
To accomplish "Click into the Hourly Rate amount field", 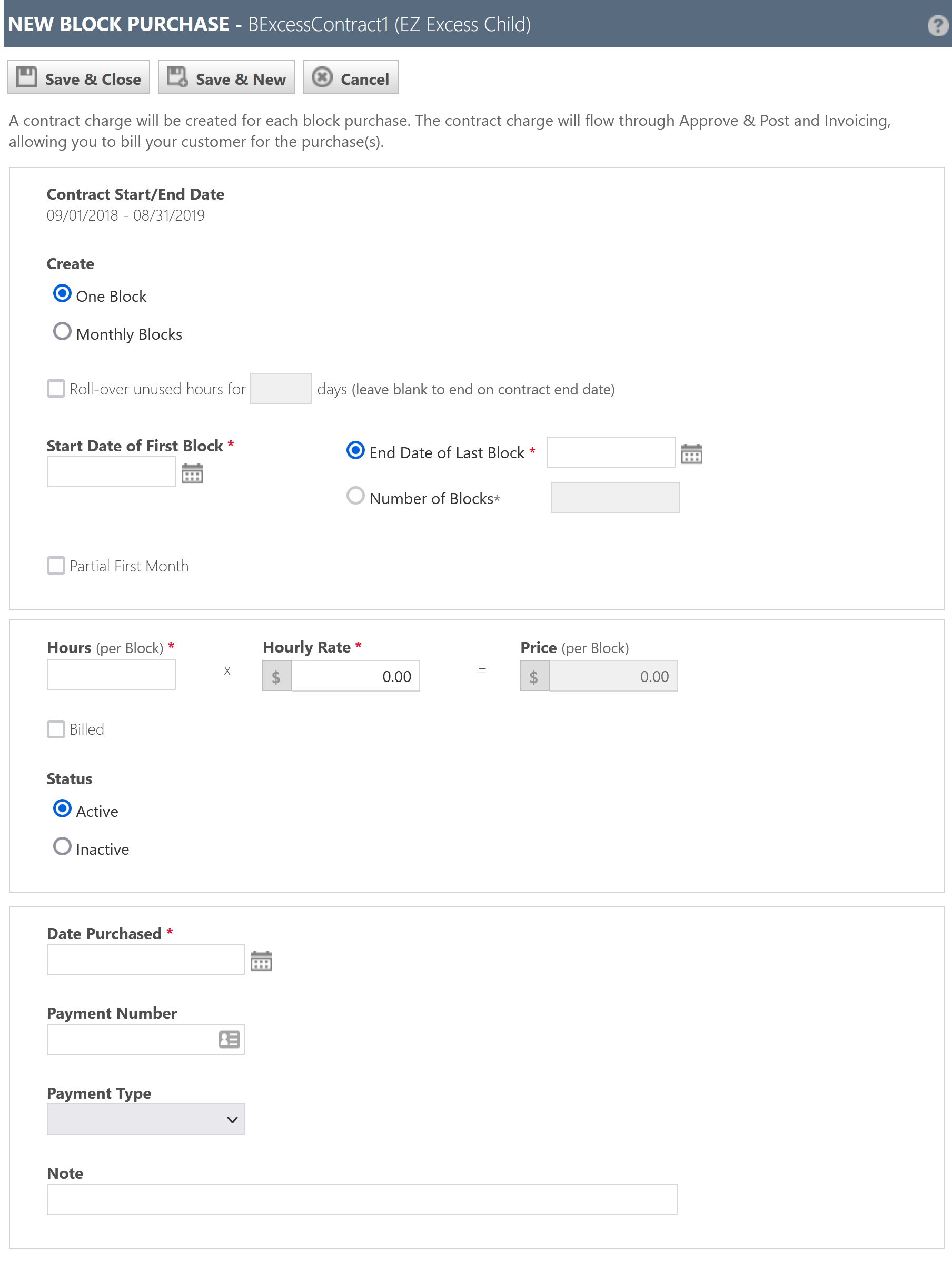I will (355, 676).
